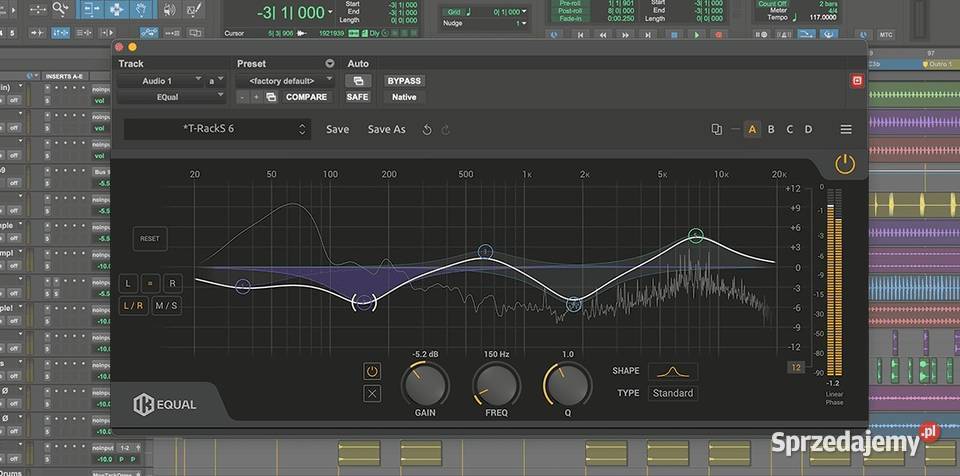Image resolution: width=960 pixels, height=476 pixels.
Task: Click the Native button
Action: point(404,97)
